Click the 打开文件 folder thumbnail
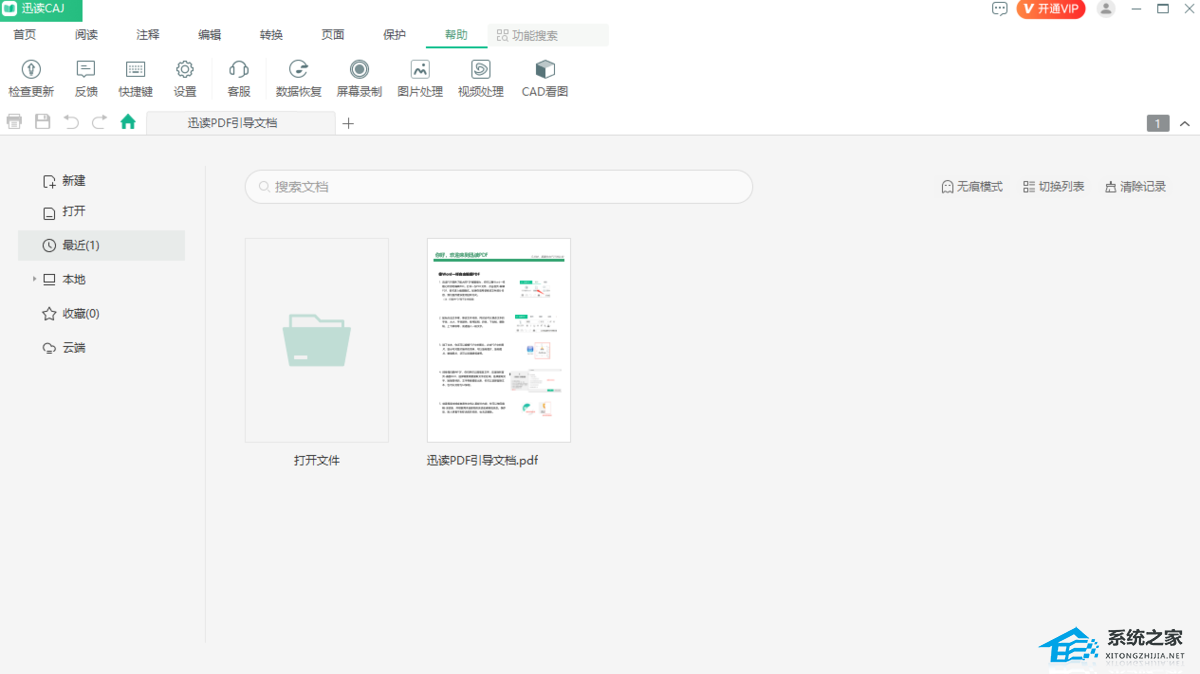This screenshot has width=1200, height=674. pos(317,340)
